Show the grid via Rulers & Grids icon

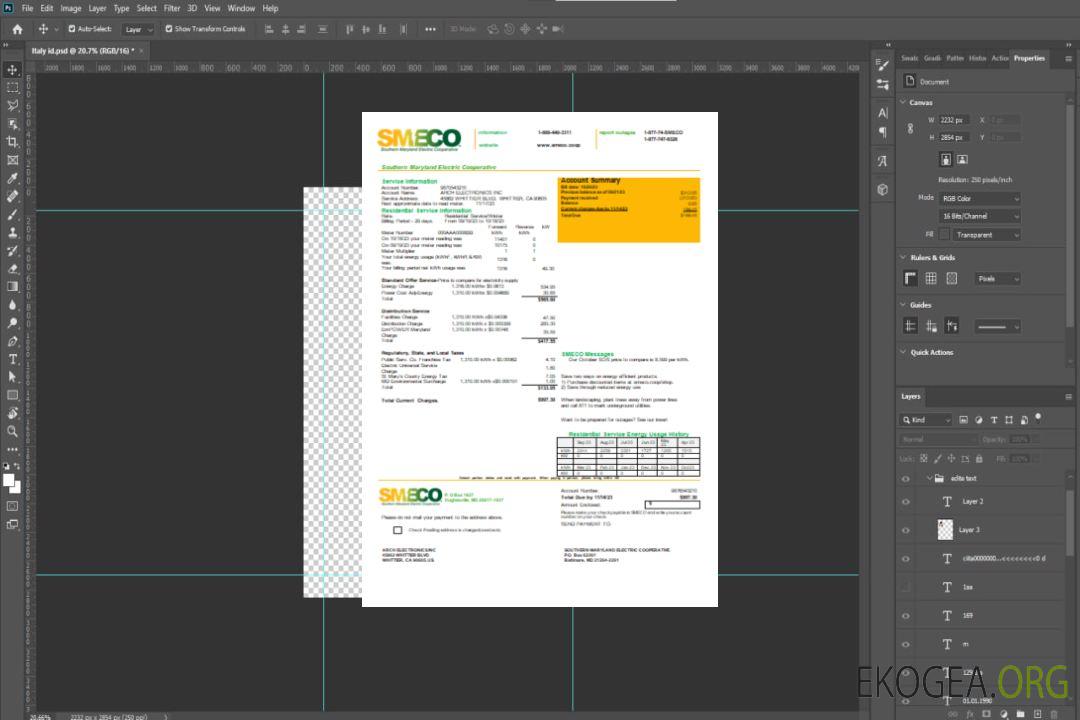930,279
